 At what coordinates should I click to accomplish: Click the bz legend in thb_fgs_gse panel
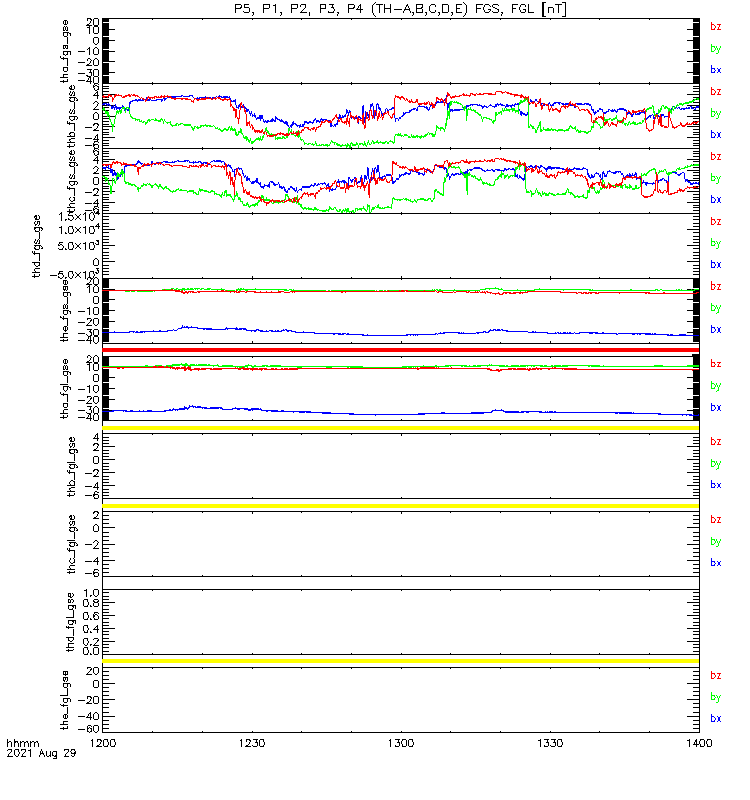(716, 91)
